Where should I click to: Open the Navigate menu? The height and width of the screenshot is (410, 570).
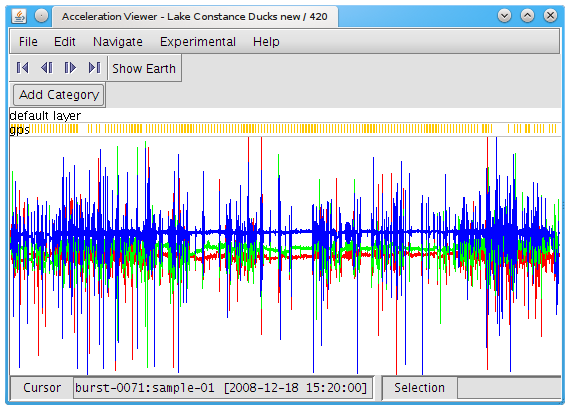coord(118,42)
